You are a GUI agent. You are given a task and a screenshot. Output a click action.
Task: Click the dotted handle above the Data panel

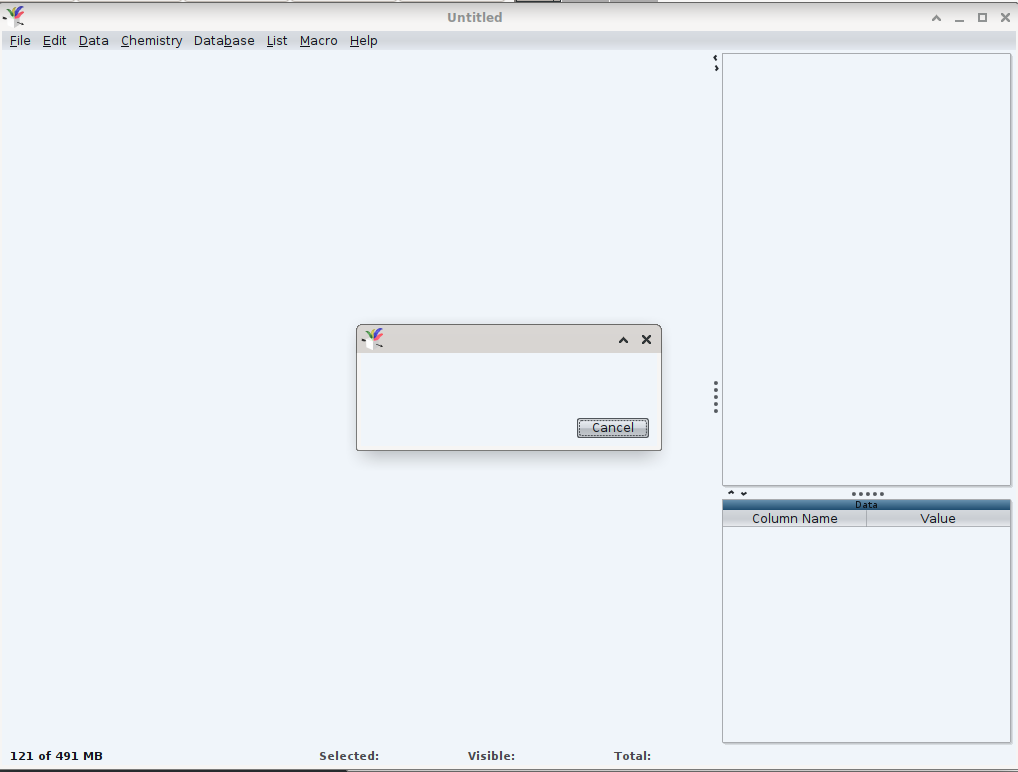[x=867, y=493]
